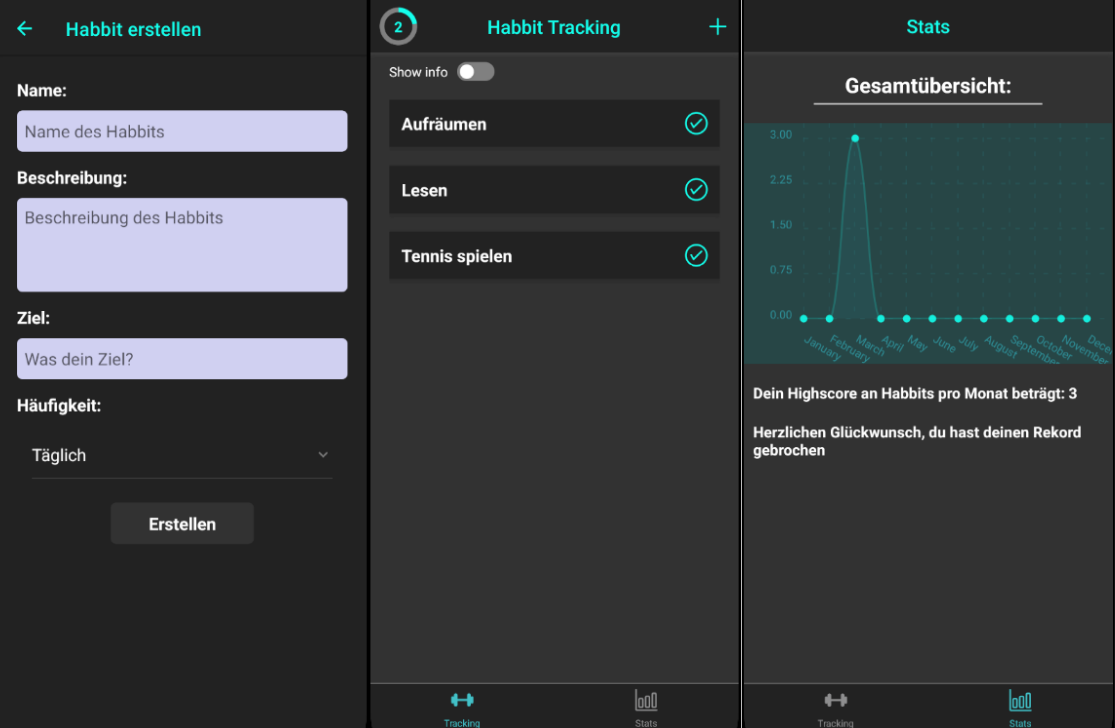The image size is (1115, 728).
Task: Tap the plus icon to add a habit
Action: [717, 27]
